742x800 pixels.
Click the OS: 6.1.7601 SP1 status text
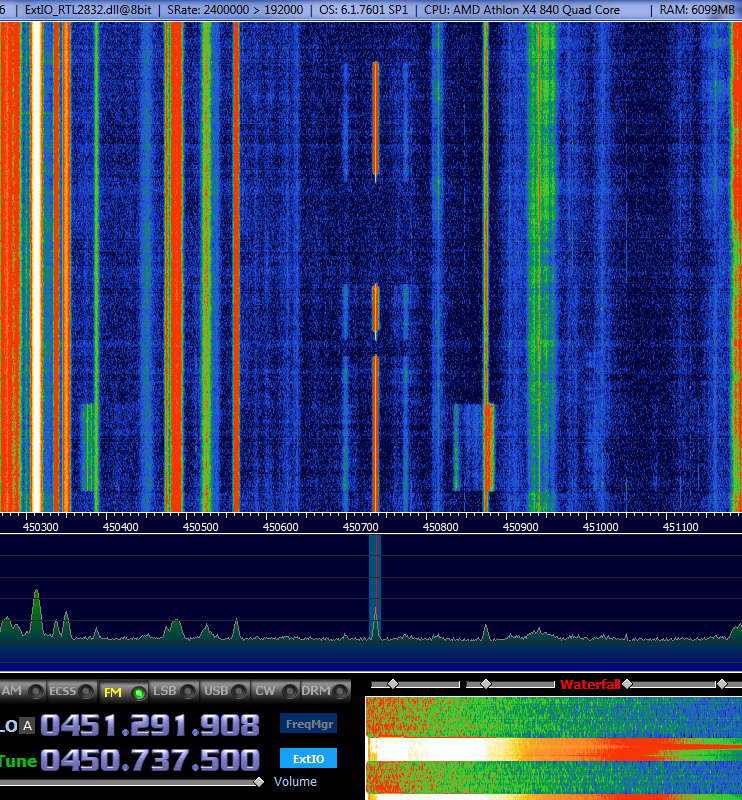[x=364, y=10]
